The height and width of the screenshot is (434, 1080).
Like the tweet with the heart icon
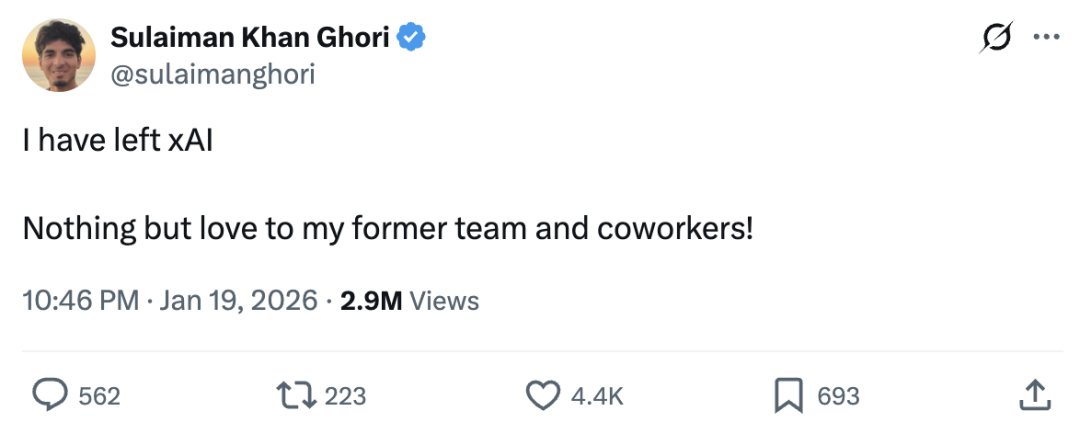(543, 396)
